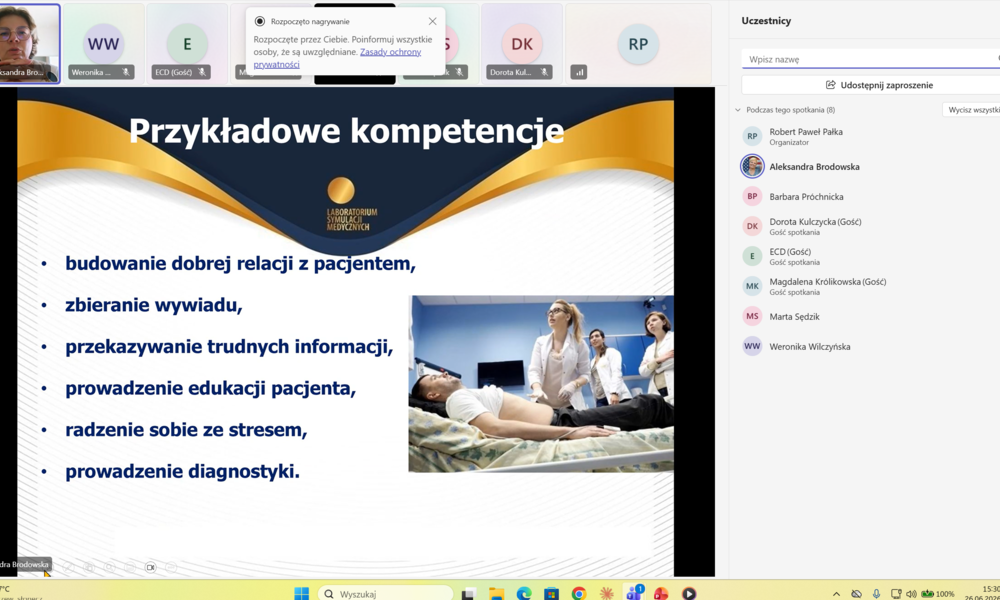The width and height of the screenshot is (1000, 600).
Task: Open Microsoft Edge from the taskbar
Action: pos(524,594)
